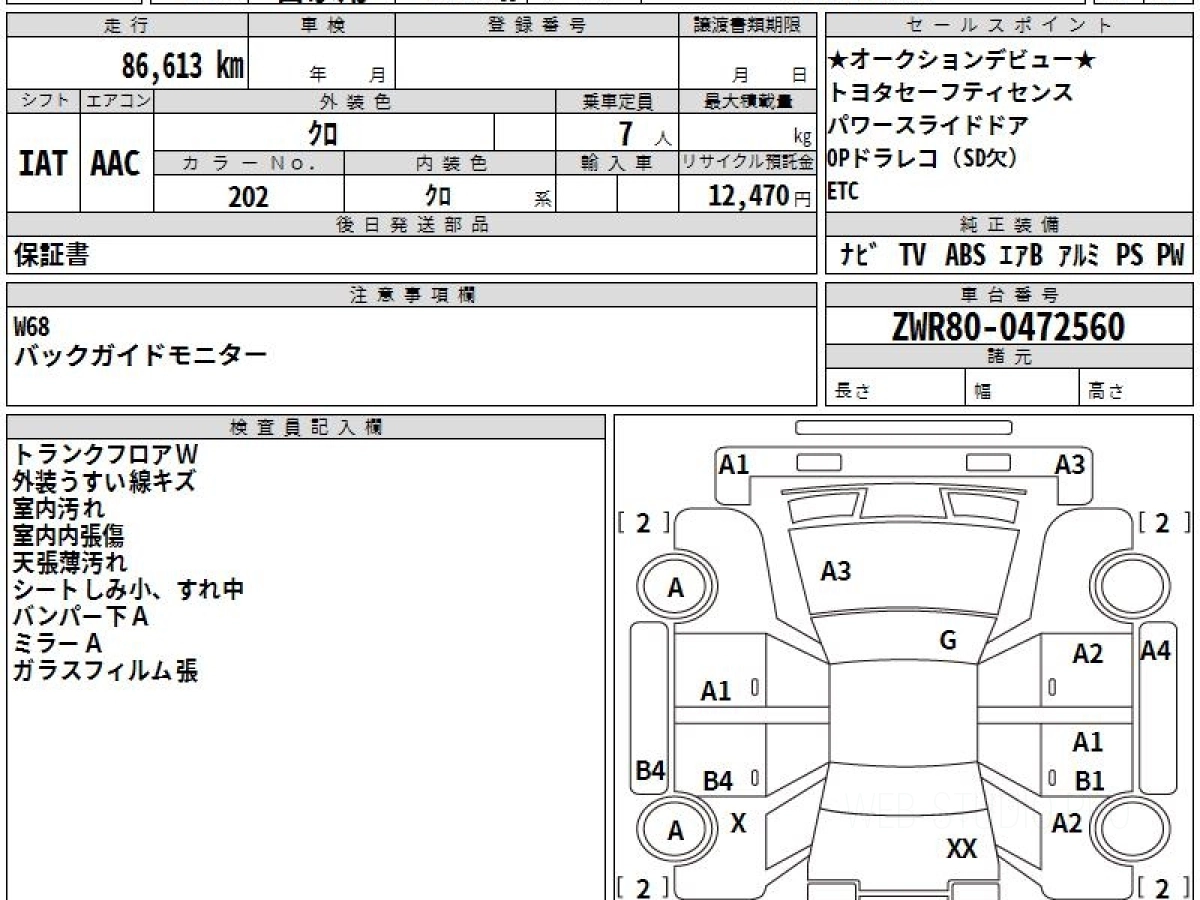Select the ナビ equipment label

click(859, 255)
